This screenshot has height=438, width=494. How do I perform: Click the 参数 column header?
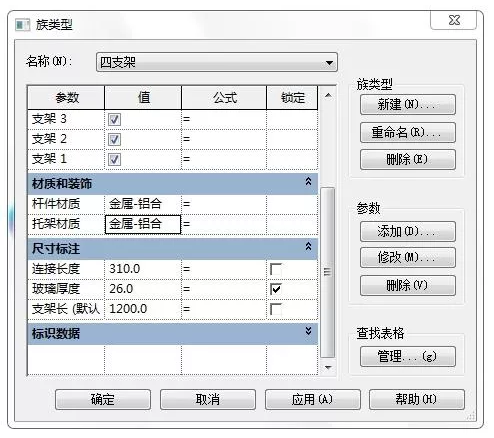66,98
